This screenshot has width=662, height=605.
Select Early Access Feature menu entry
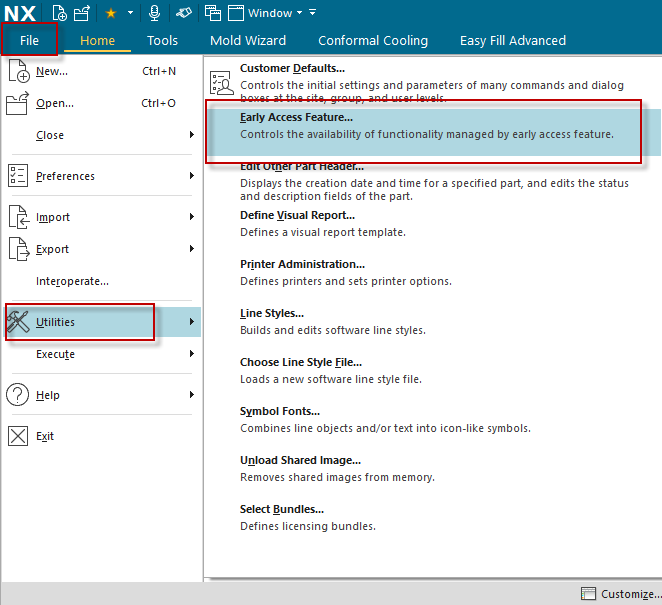click(x=296, y=118)
